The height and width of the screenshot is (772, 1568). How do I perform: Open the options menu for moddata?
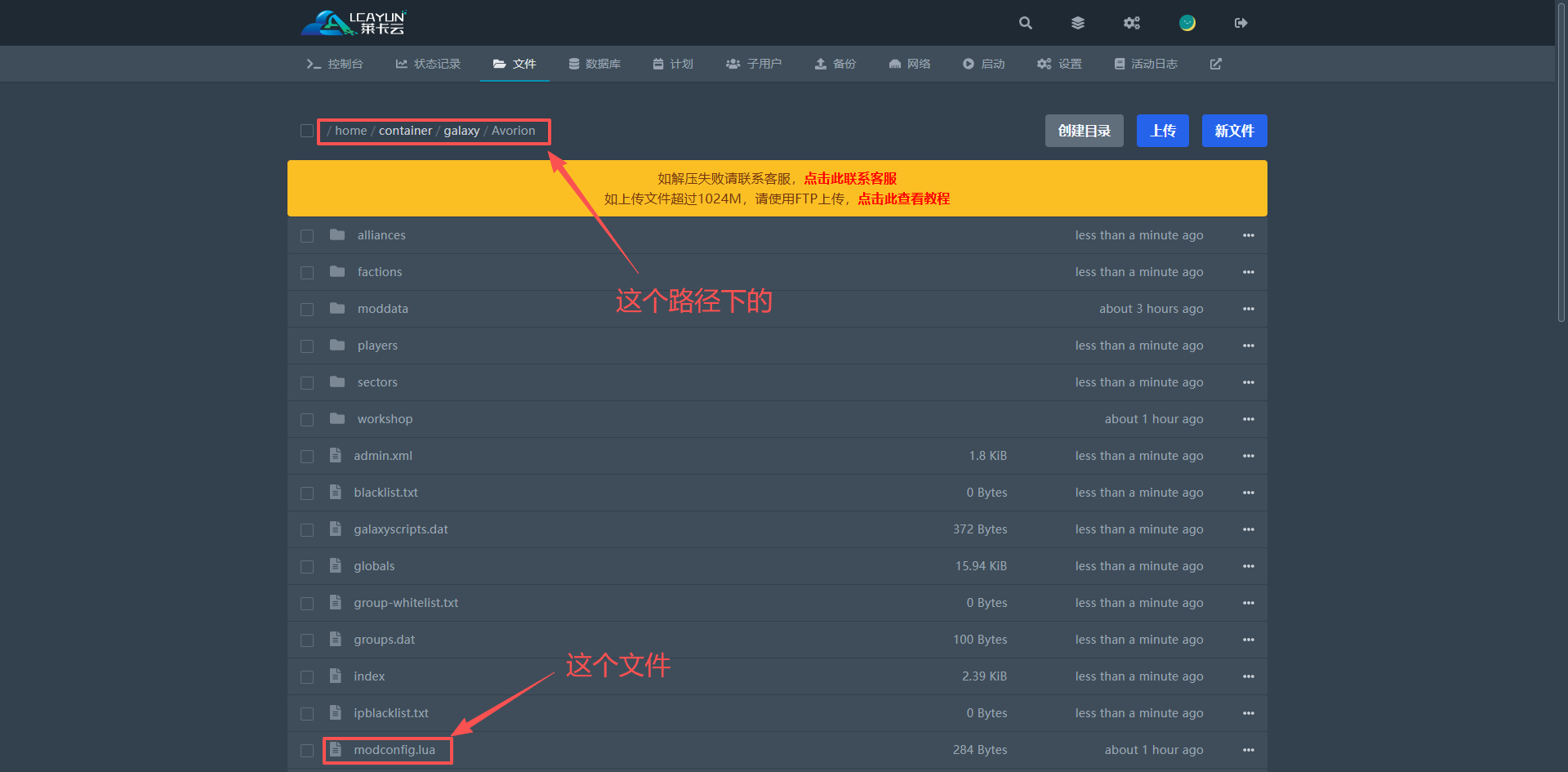1248,309
